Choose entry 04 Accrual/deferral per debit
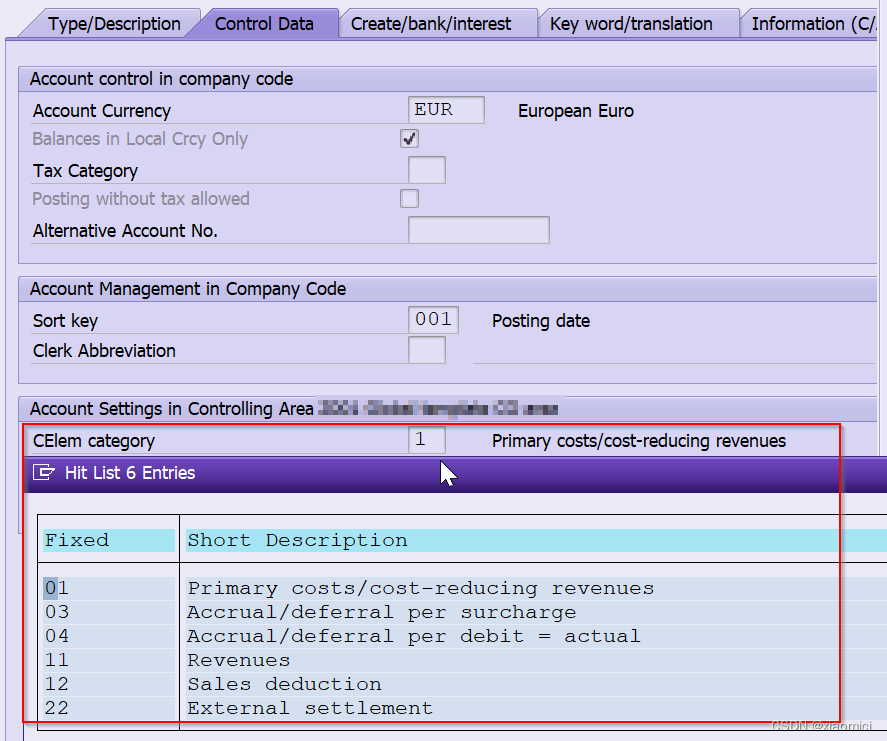Image resolution: width=887 pixels, height=741 pixels. (x=300, y=636)
